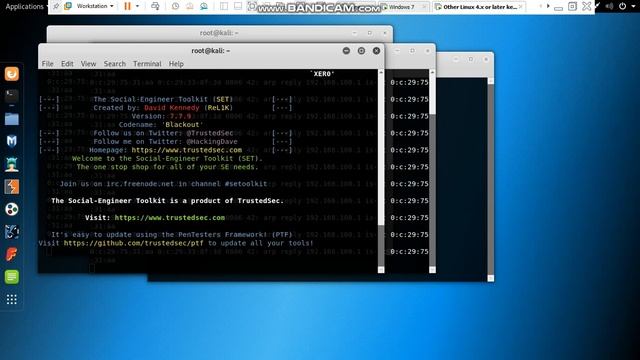Click the '#setoolkit' channel text
Screen dimensions: 640x360
pyautogui.click(x=246, y=184)
